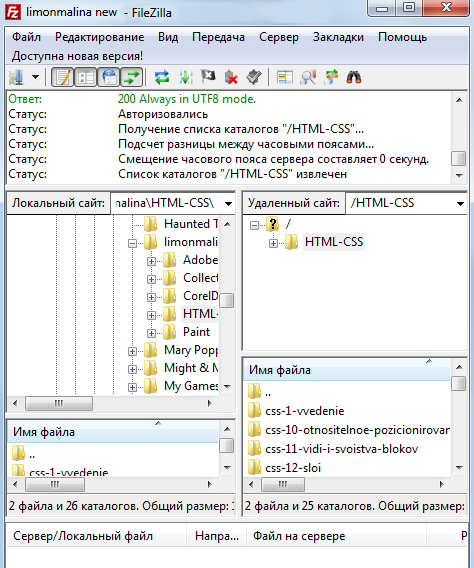Select the Paint folder in local tree

(196, 332)
